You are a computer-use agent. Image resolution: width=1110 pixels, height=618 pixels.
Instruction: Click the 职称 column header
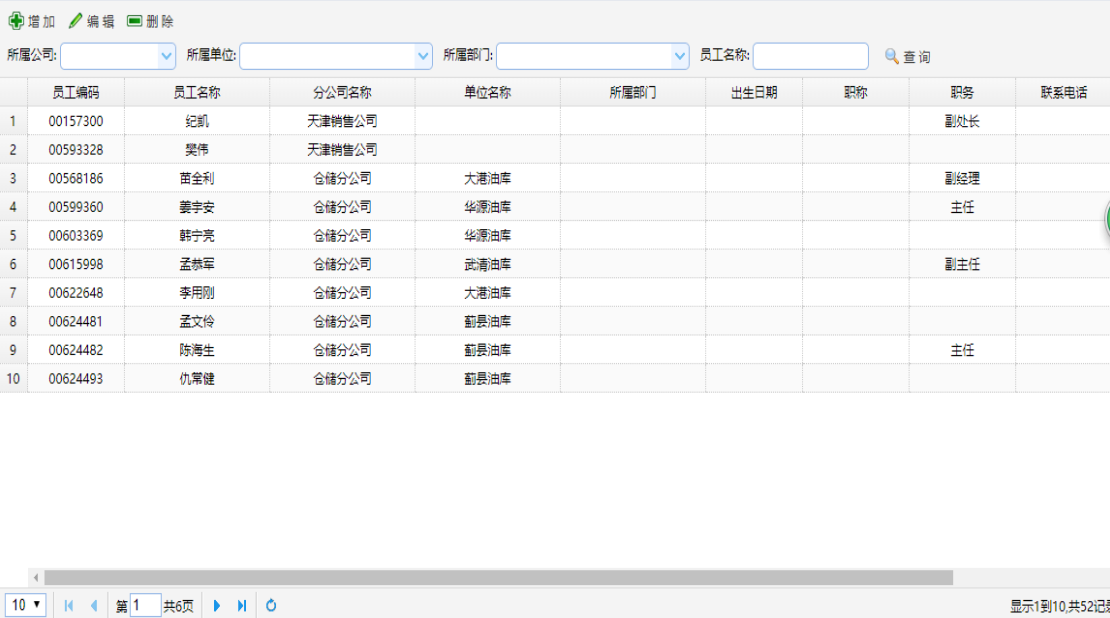pyautogui.click(x=856, y=92)
